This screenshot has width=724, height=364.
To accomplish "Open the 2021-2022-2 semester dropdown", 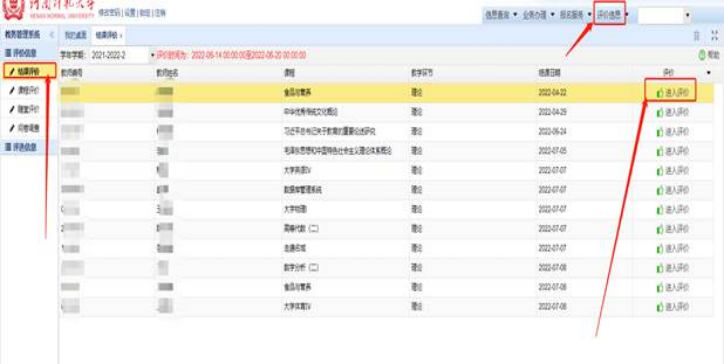I will (x=153, y=55).
